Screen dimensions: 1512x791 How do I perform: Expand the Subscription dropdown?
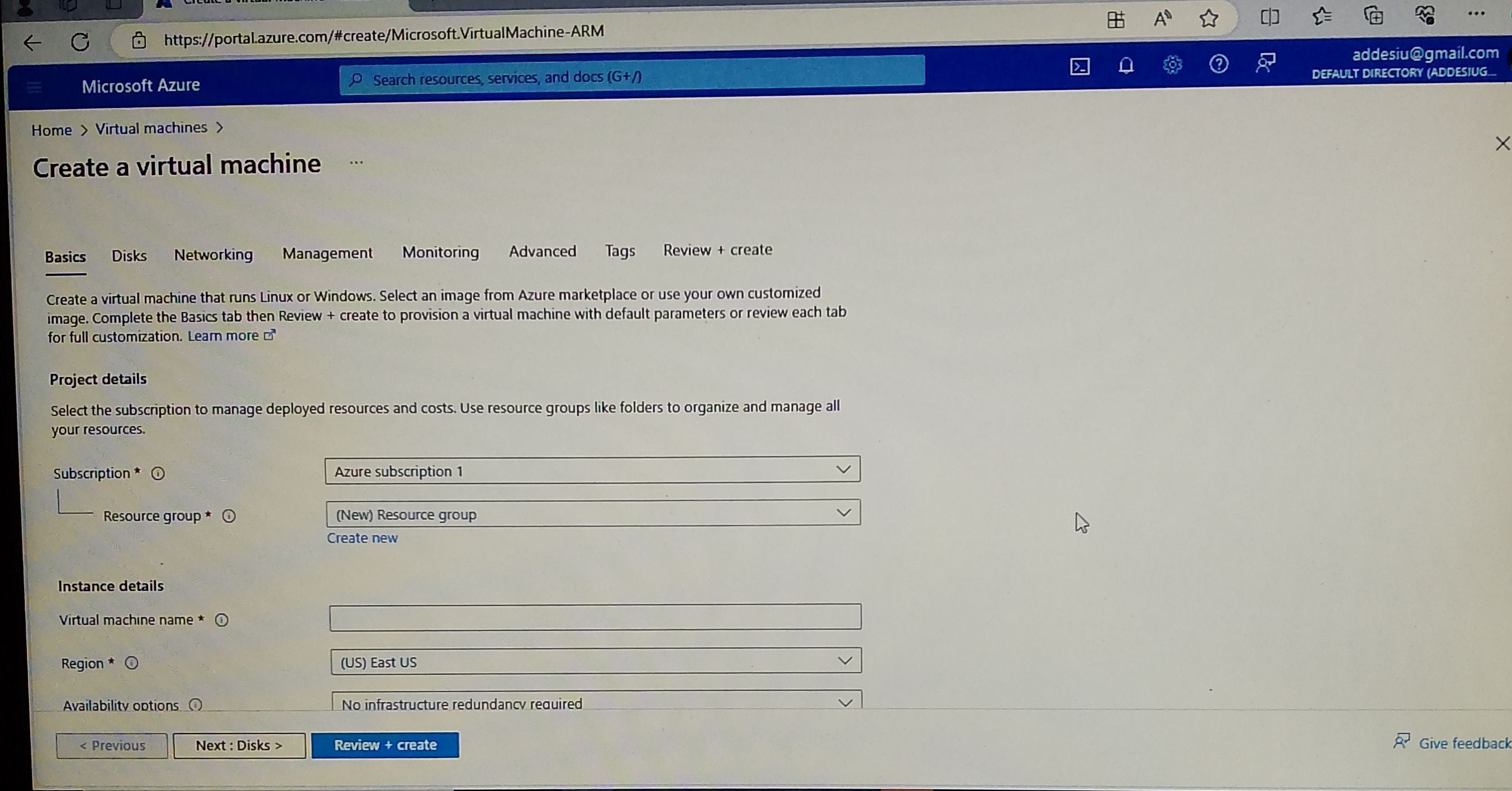[x=592, y=470]
